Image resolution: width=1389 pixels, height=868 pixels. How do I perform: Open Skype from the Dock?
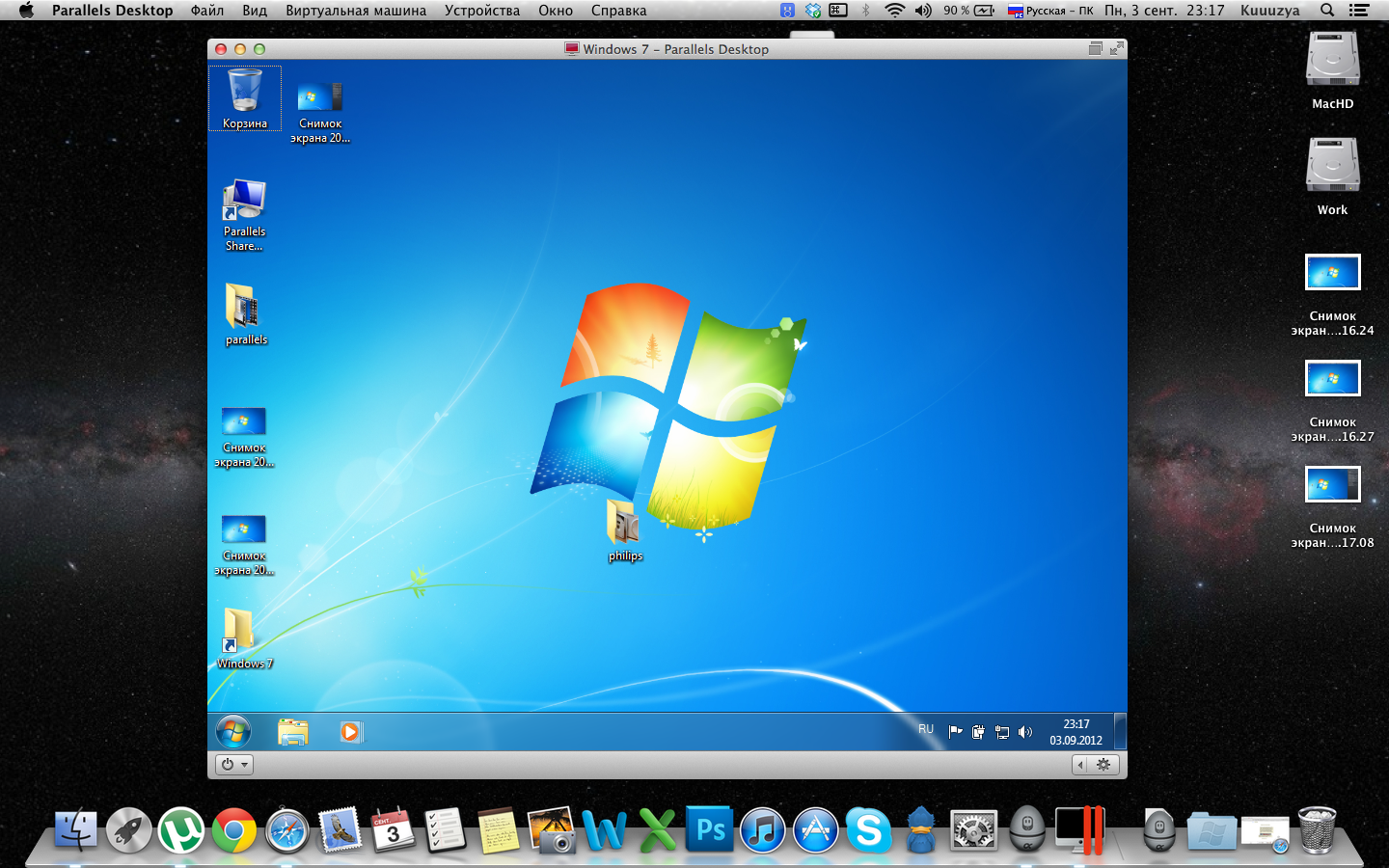point(868,830)
